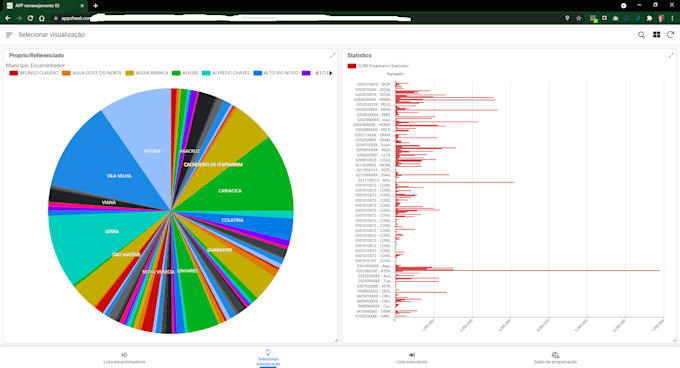Viewport: 680px width, 368px height.
Task: Open the grid view switcher icon
Action: point(657,35)
